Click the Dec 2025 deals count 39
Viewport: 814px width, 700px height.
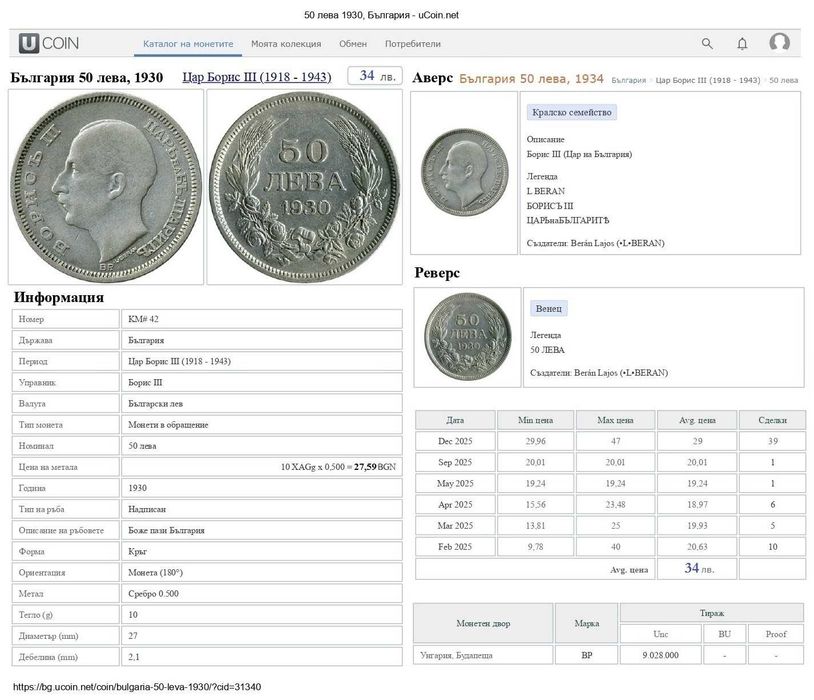pos(773,441)
